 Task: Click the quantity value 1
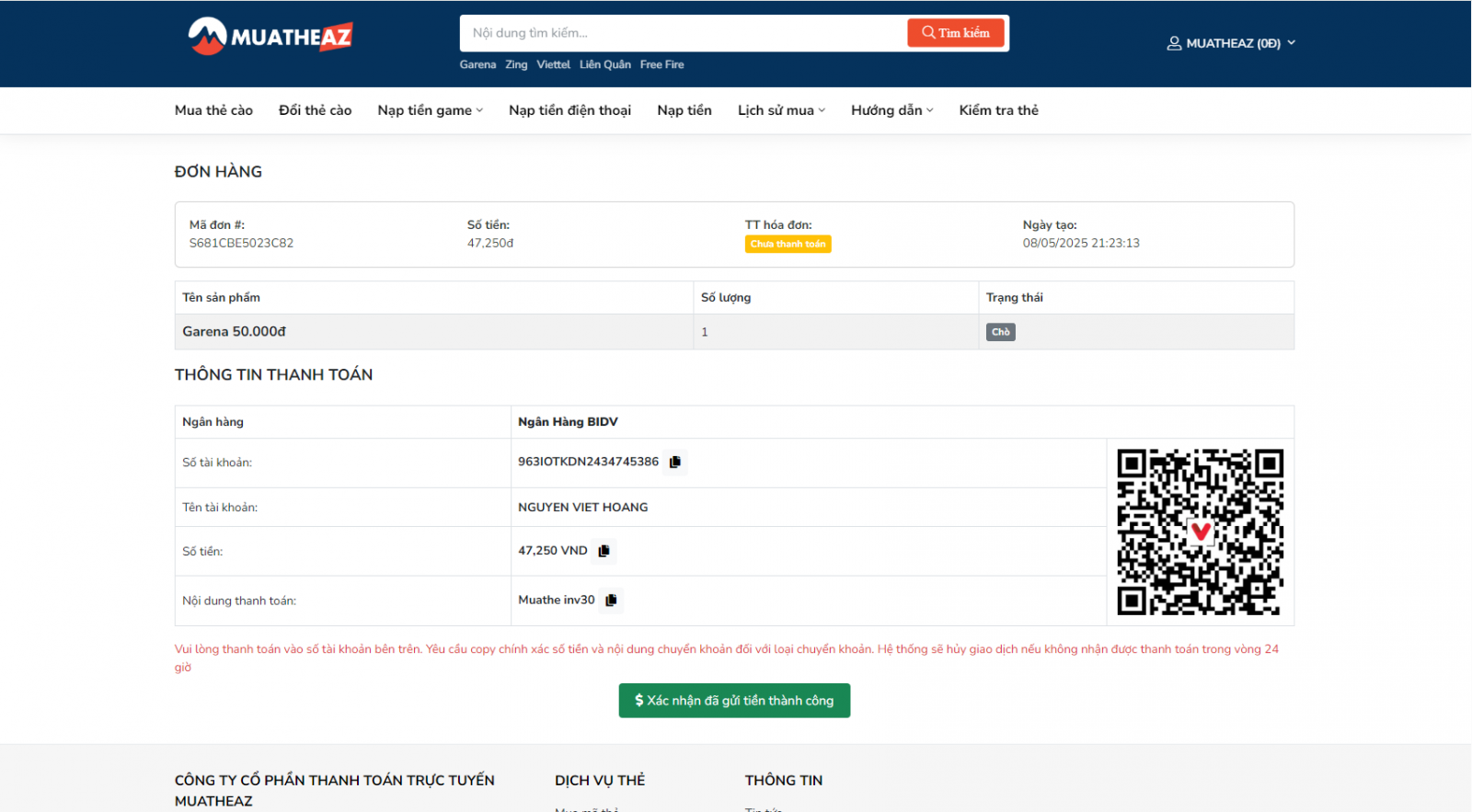click(705, 332)
